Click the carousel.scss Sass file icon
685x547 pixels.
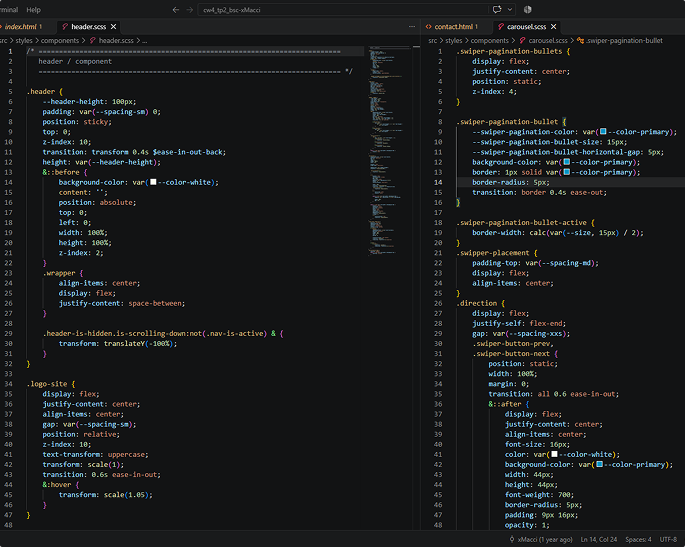(501, 27)
